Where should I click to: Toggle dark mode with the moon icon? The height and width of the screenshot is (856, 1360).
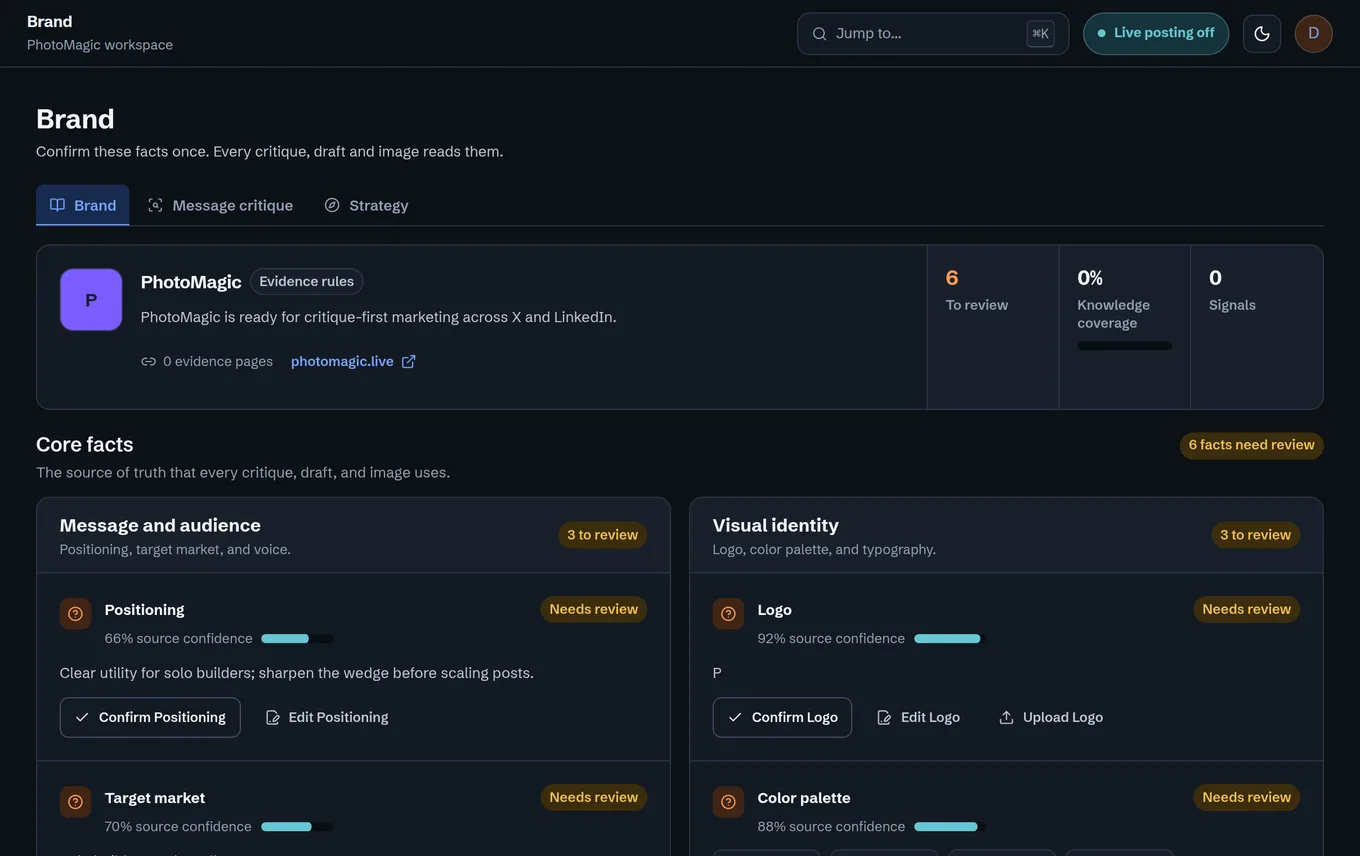[x=1262, y=34]
